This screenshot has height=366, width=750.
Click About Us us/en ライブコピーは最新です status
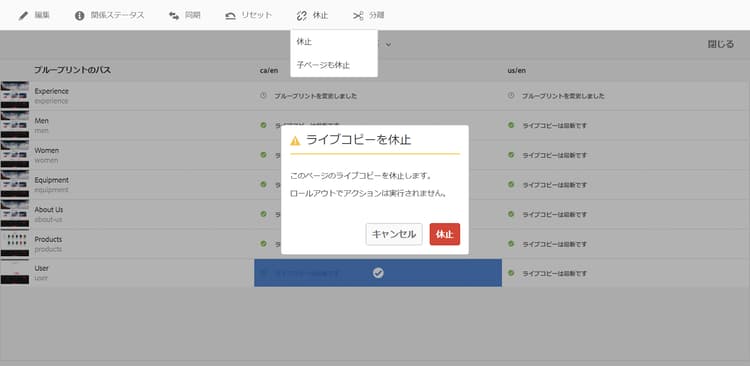point(554,214)
